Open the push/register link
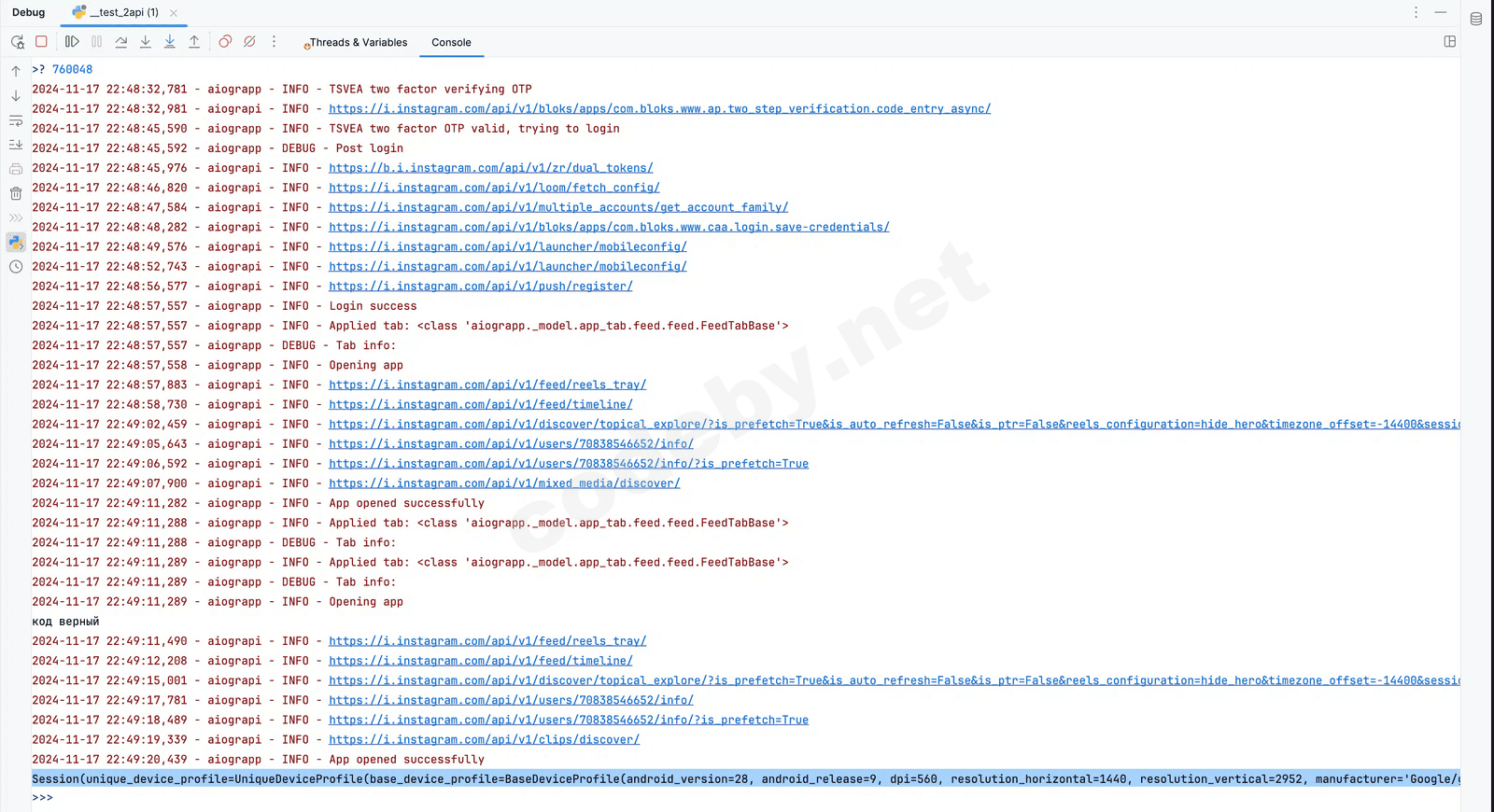 [x=481, y=287]
